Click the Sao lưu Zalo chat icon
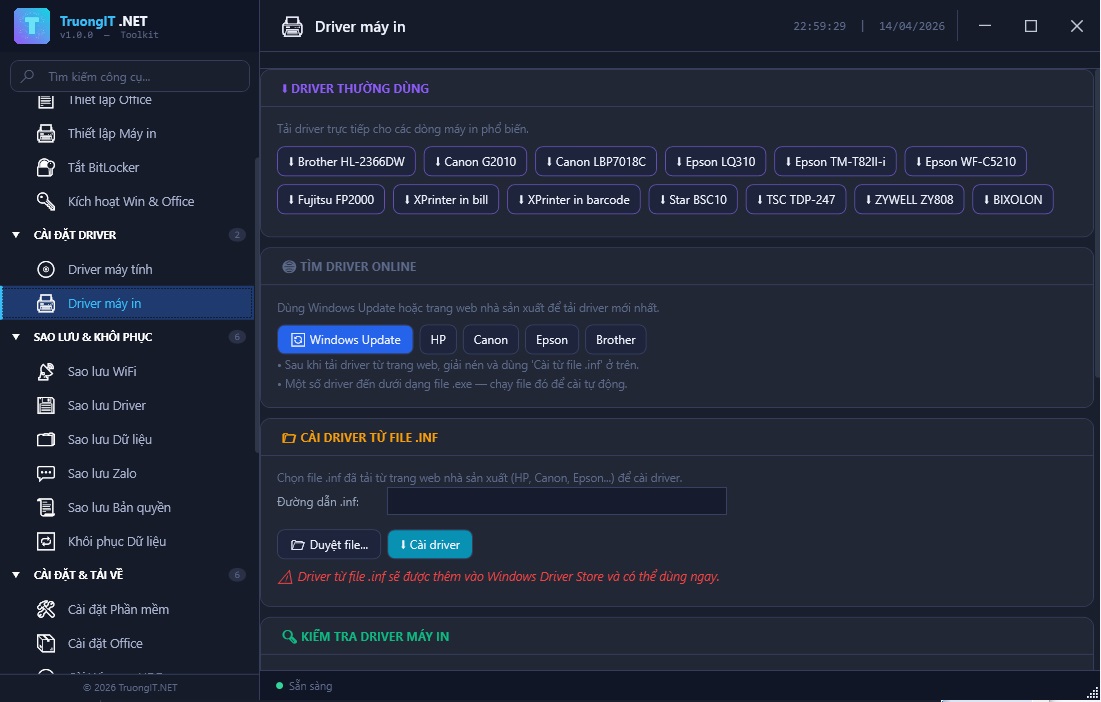 [x=46, y=473]
